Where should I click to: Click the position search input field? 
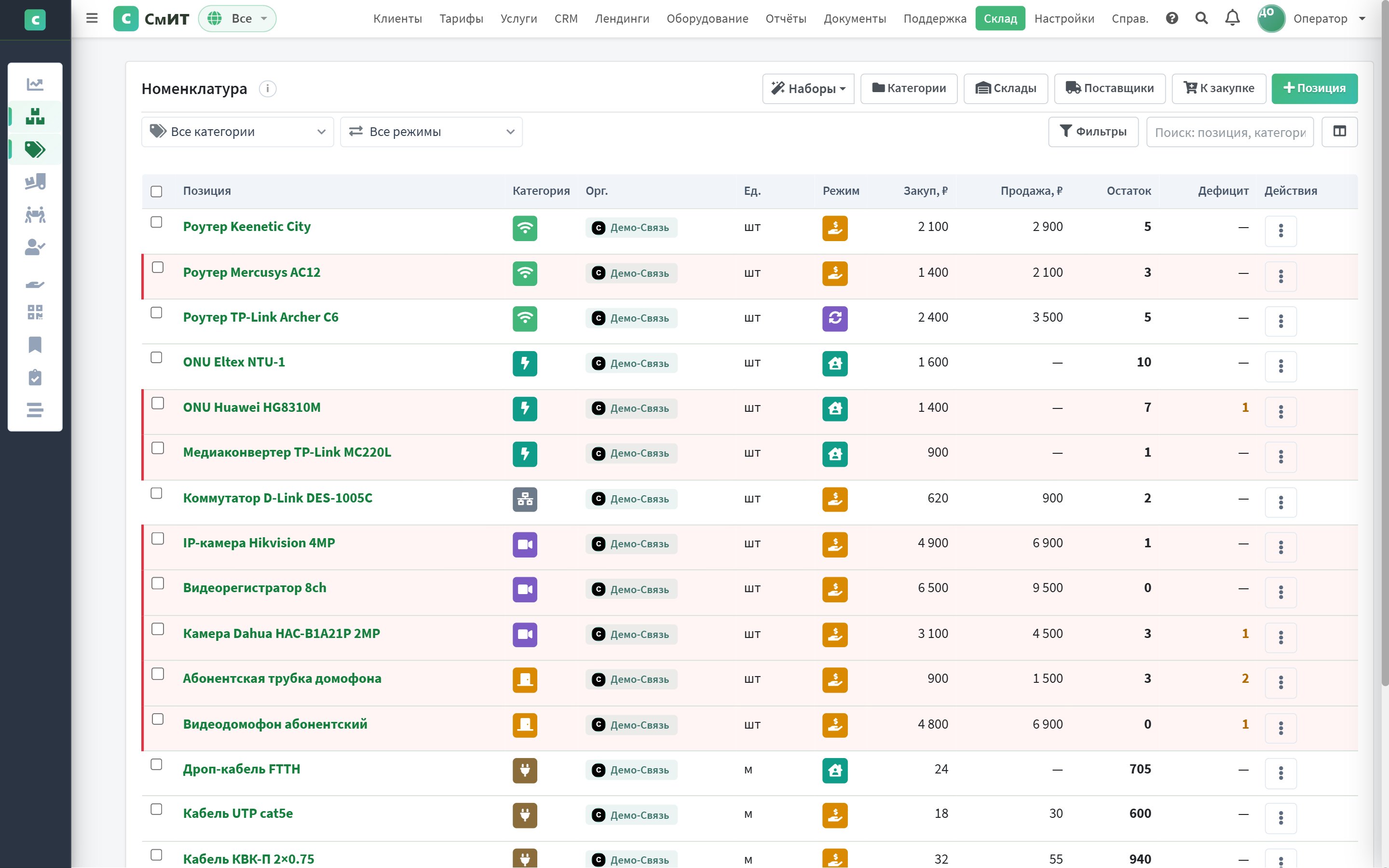1229,132
